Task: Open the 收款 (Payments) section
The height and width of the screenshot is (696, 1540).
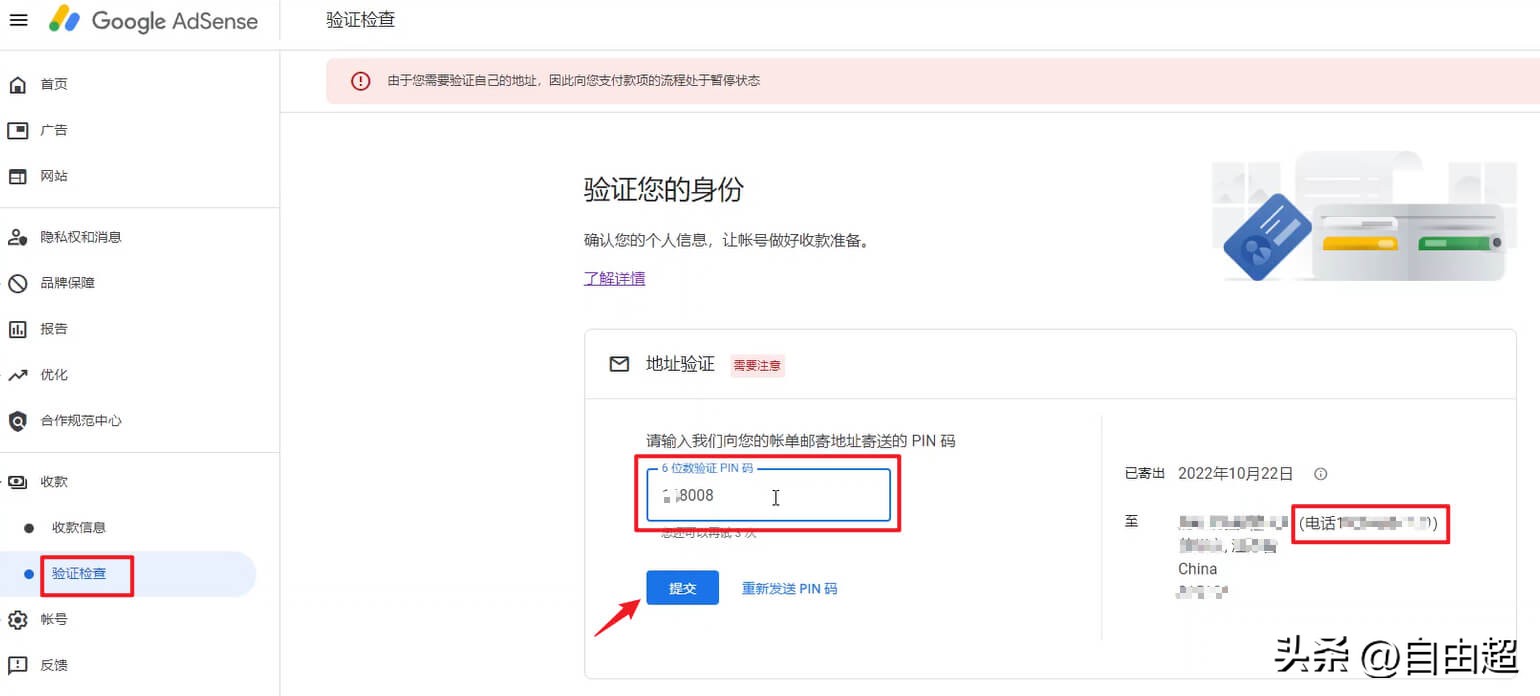Action: [54, 481]
